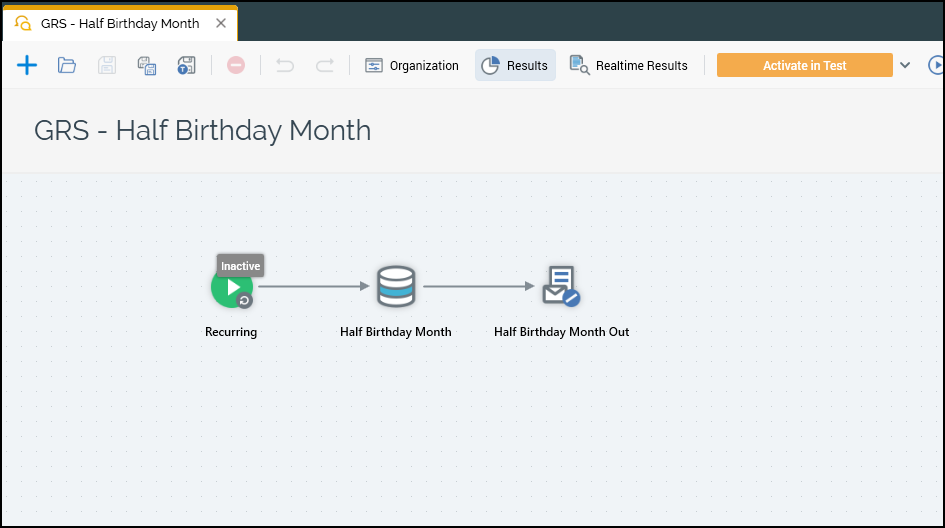Select the Half Birthday Month database node
945x528 pixels.
pos(396,287)
